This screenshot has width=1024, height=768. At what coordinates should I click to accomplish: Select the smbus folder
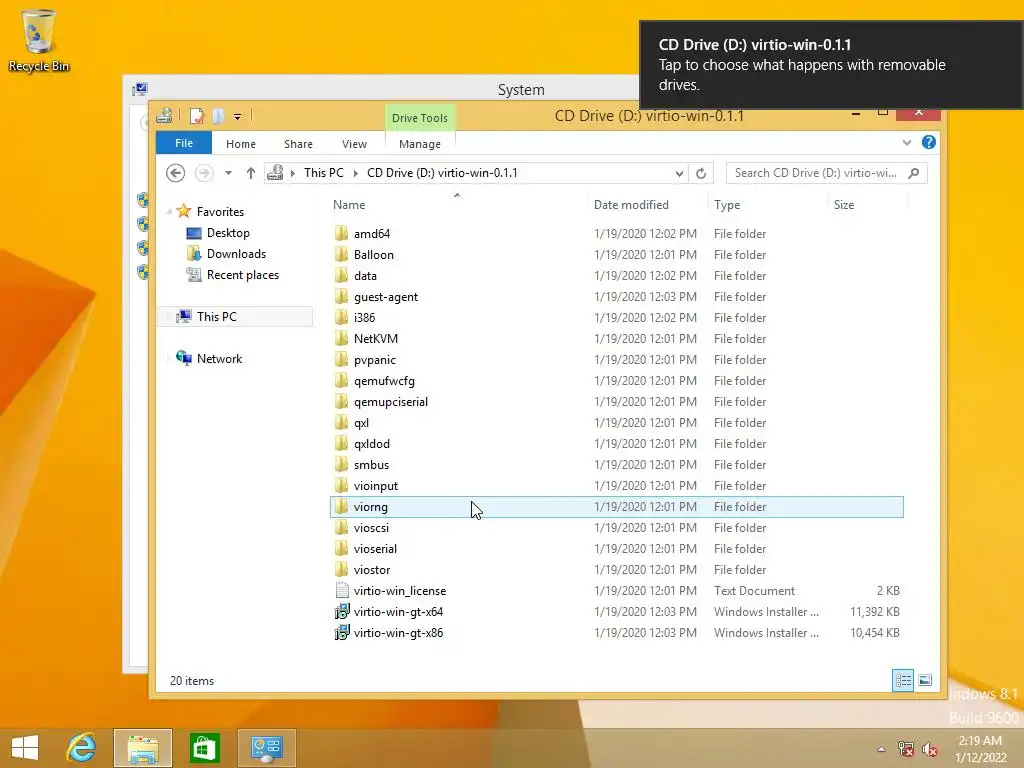point(371,464)
